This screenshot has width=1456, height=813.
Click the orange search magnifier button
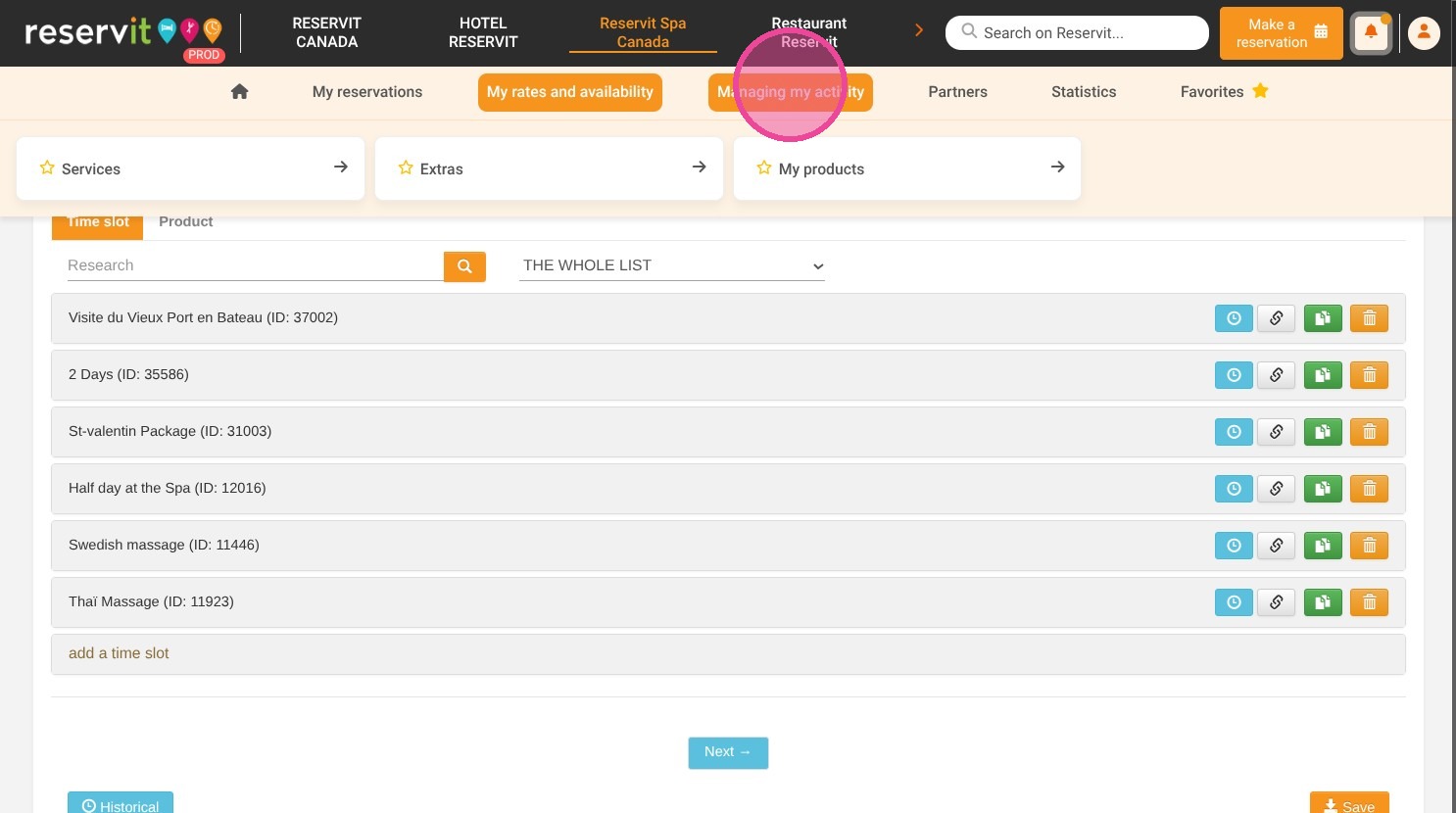coord(464,266)
